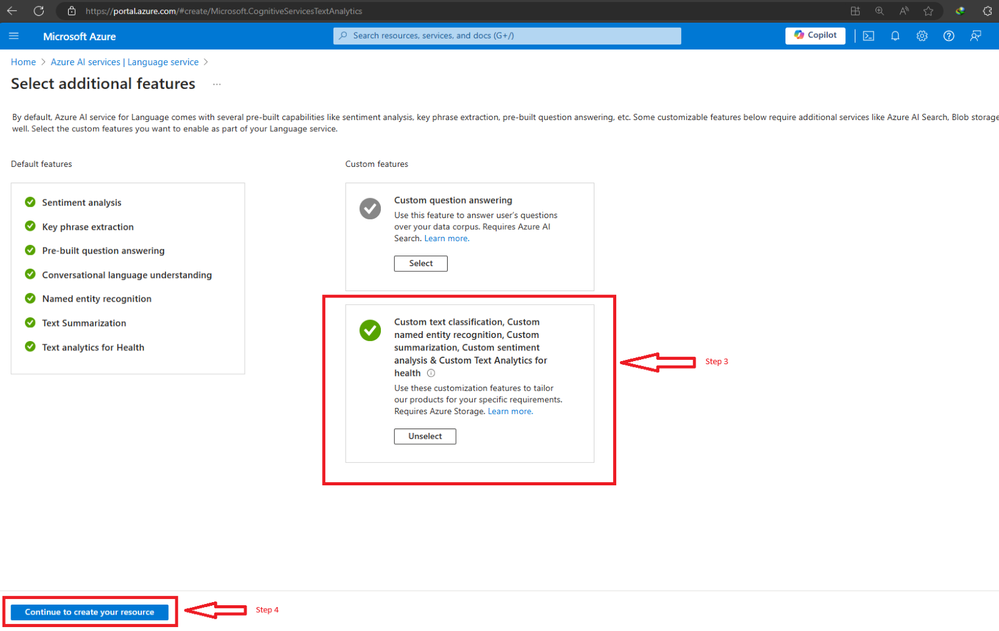
Task: Click the green check on Custom text classification card
Action: [x=370, y=330]
